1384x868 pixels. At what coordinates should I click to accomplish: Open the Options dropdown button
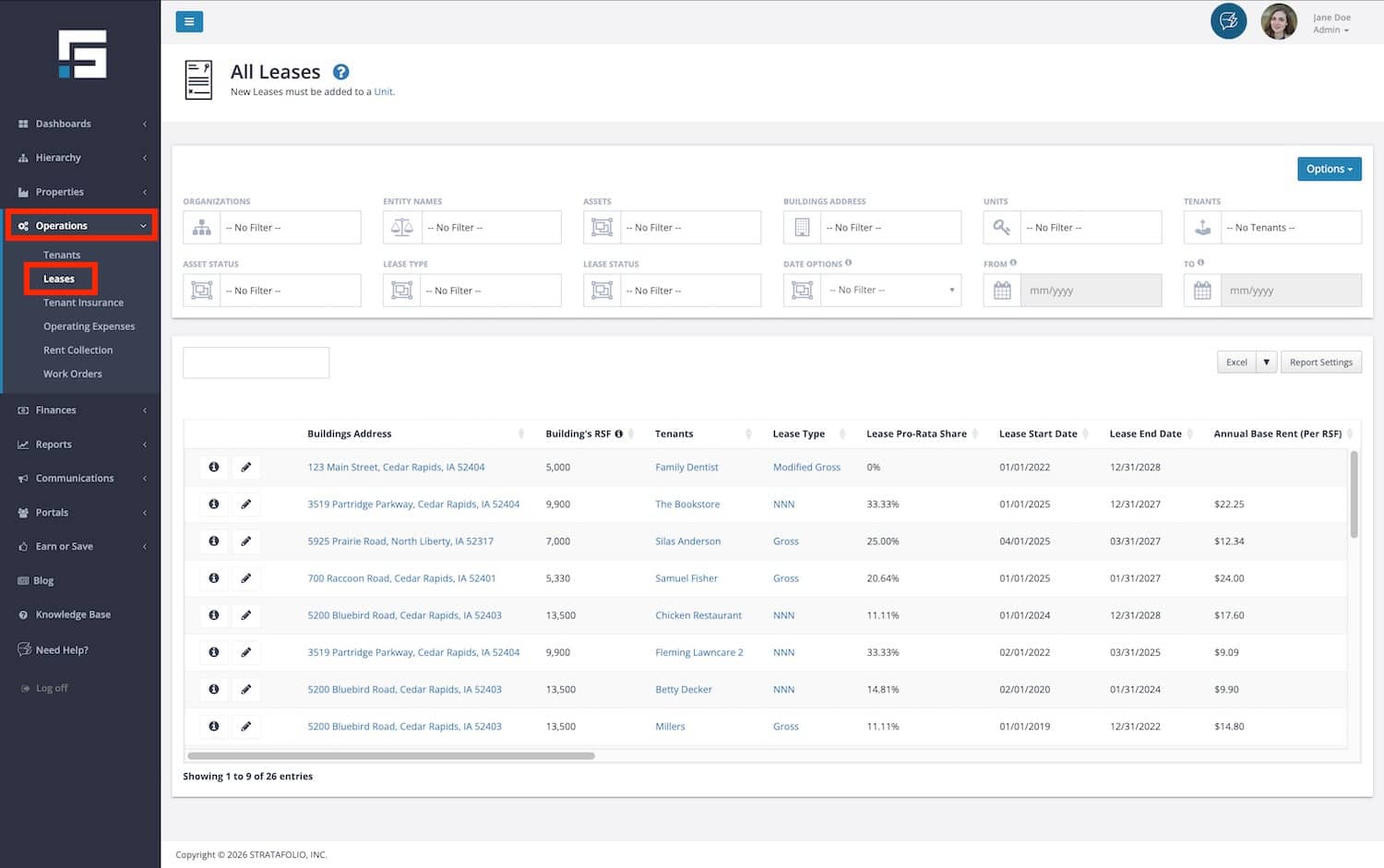[x=1329, y=169]
